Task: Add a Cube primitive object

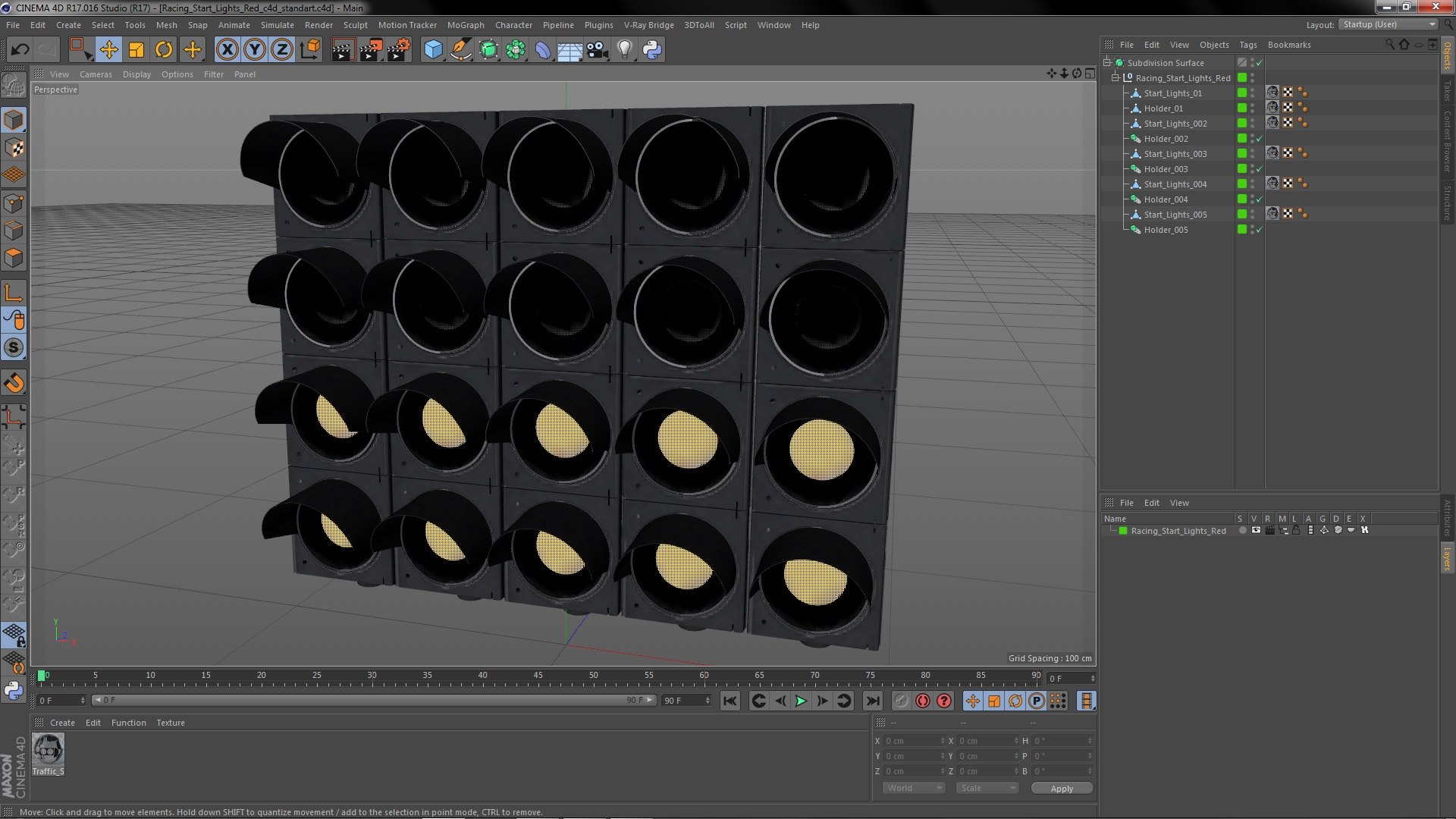Action: pyautogui.click(x=433, y=50)
